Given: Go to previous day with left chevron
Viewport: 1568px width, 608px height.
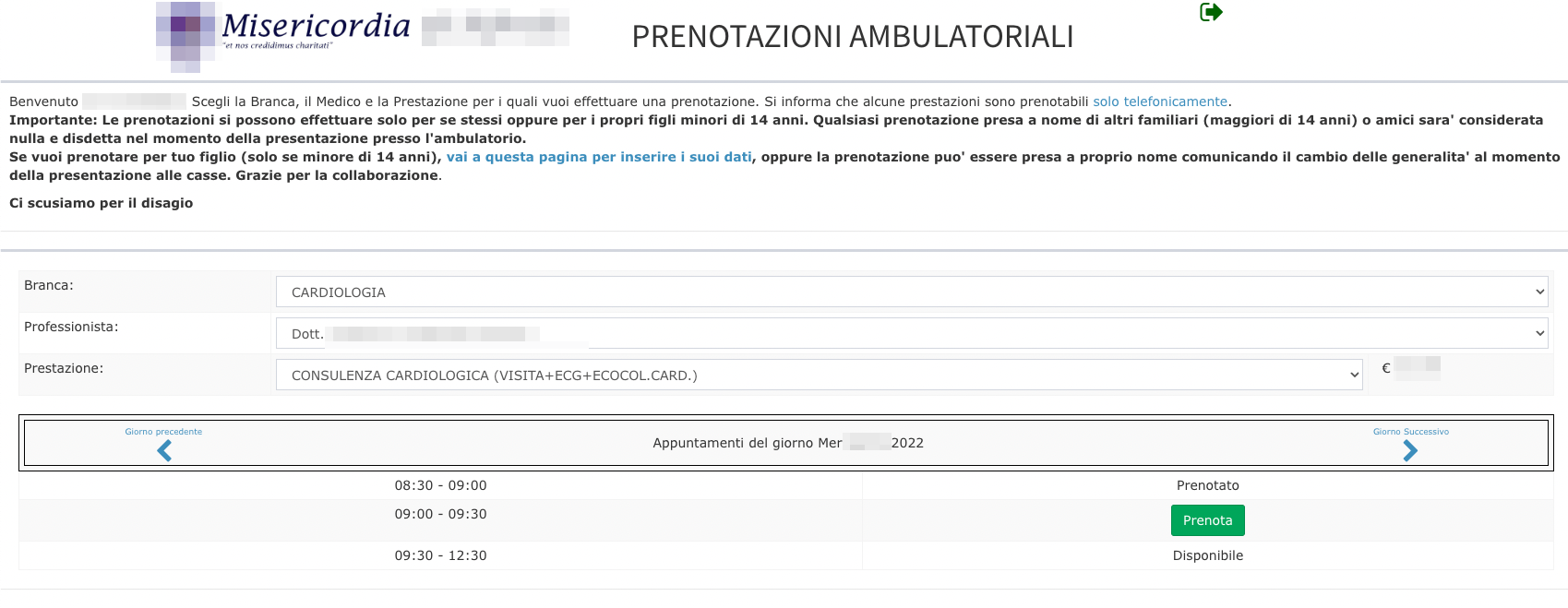Looking at the screenshot, I should coord(164,450).
